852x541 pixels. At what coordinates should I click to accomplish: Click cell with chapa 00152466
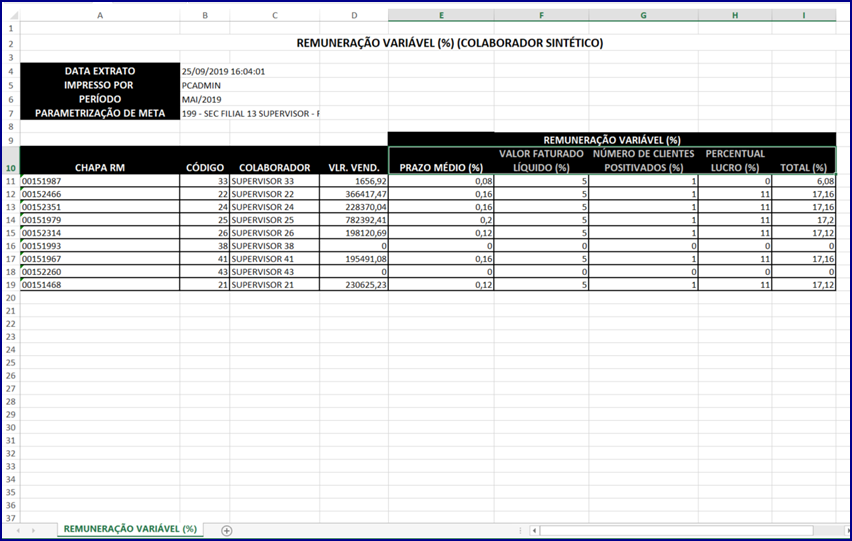click(100, 194)
